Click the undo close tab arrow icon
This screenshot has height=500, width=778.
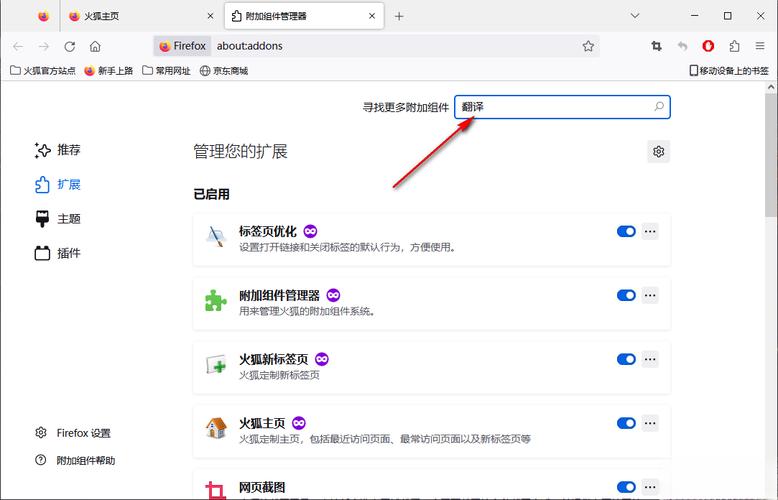(x=682, y=46)
